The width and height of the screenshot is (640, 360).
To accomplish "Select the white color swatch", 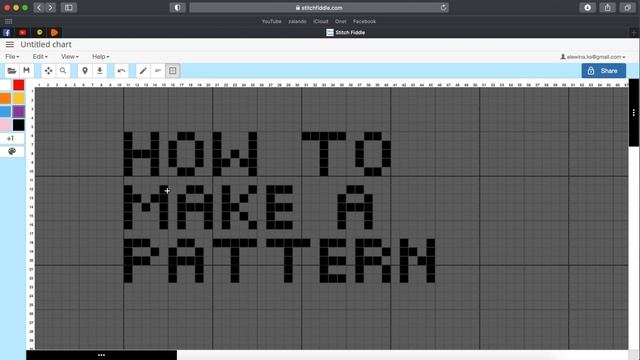I will click(x=5, y=85).
